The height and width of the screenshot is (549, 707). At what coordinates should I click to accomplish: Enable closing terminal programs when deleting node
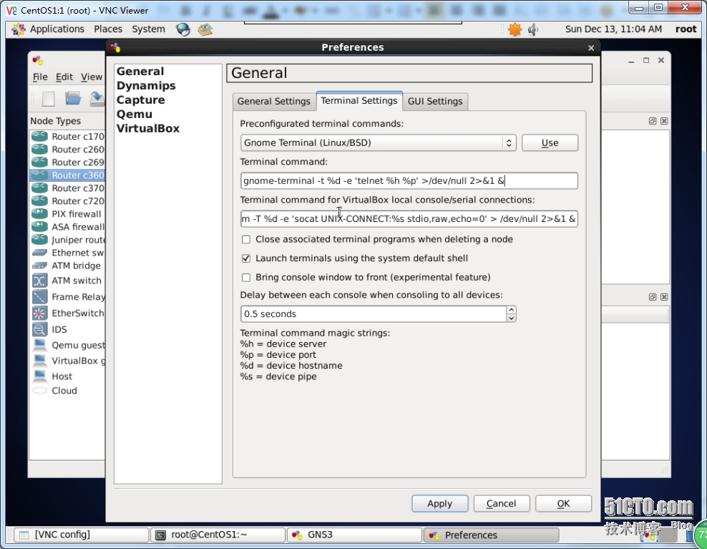point(246,240)
